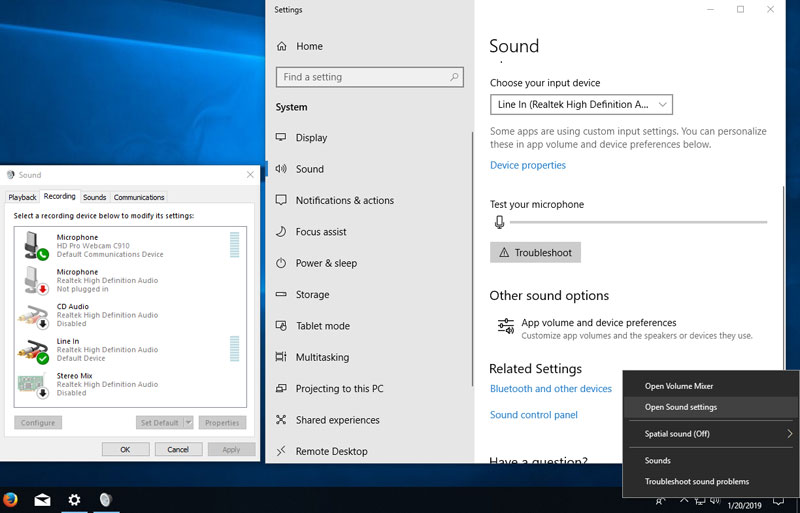Click Set Default button in Sound dialog
The height and width of the screenshot is (513, 800).
tap(160, 423)
